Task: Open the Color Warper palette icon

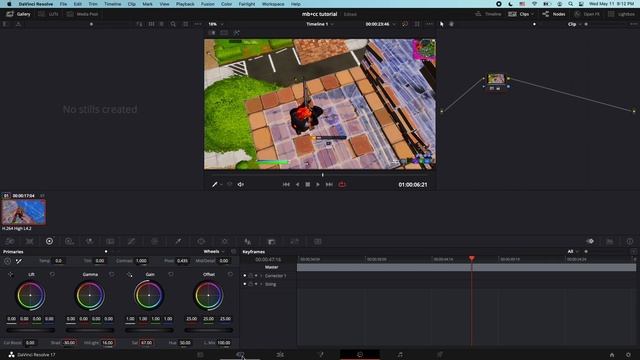Action: [x=155, y=241]
